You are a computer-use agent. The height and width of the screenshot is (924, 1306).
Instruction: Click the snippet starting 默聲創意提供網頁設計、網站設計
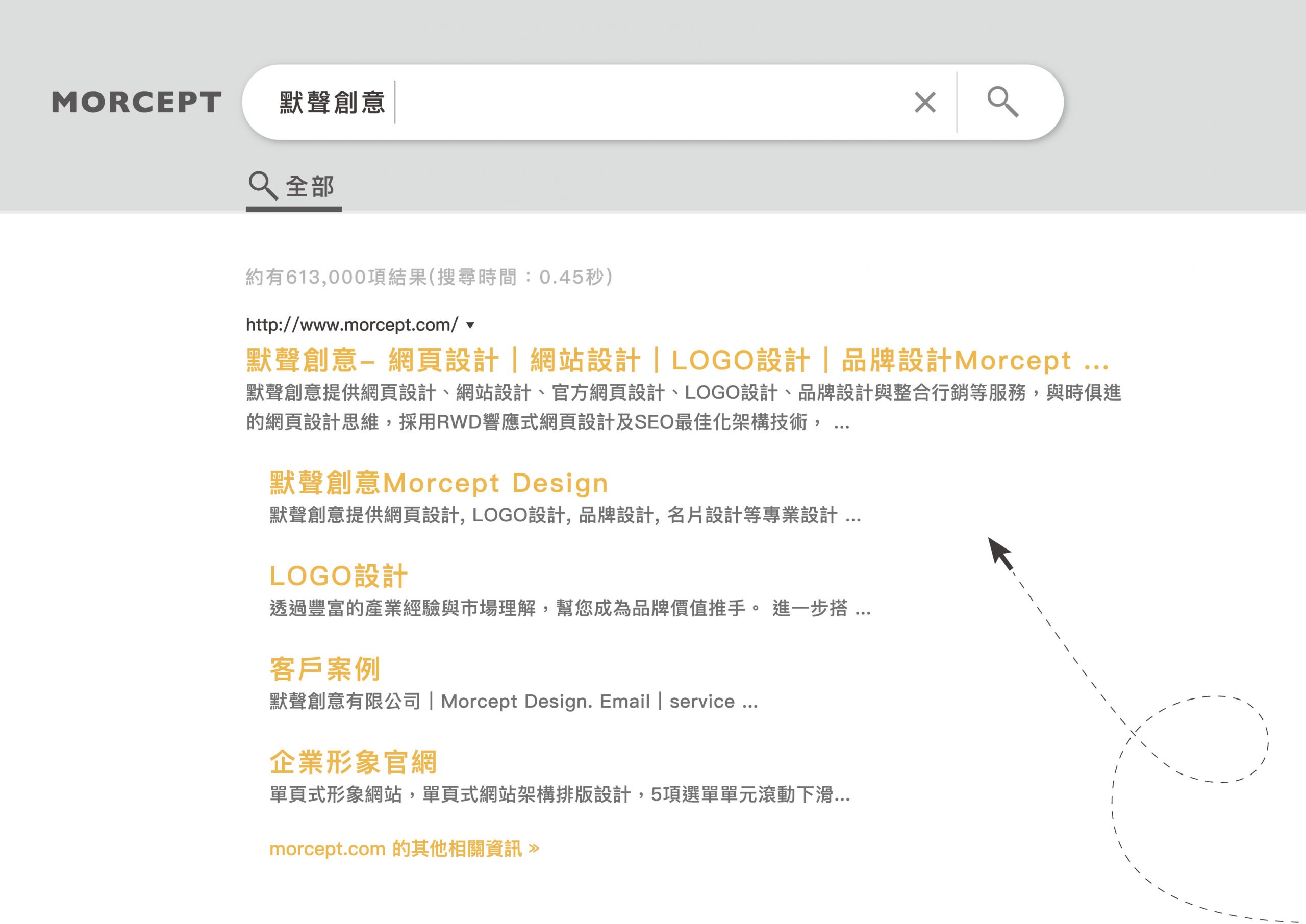(683, 392)
